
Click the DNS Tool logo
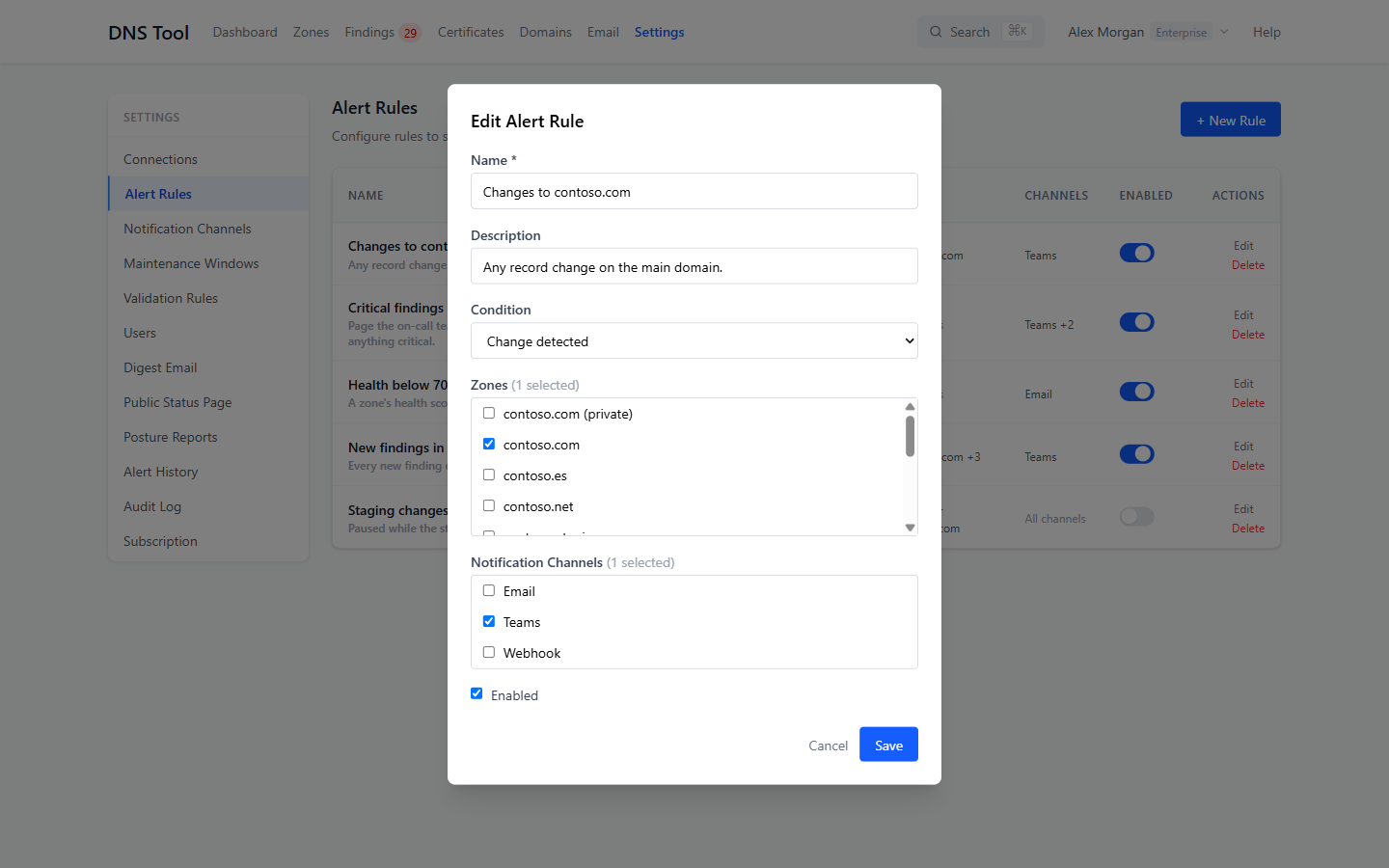149,33
